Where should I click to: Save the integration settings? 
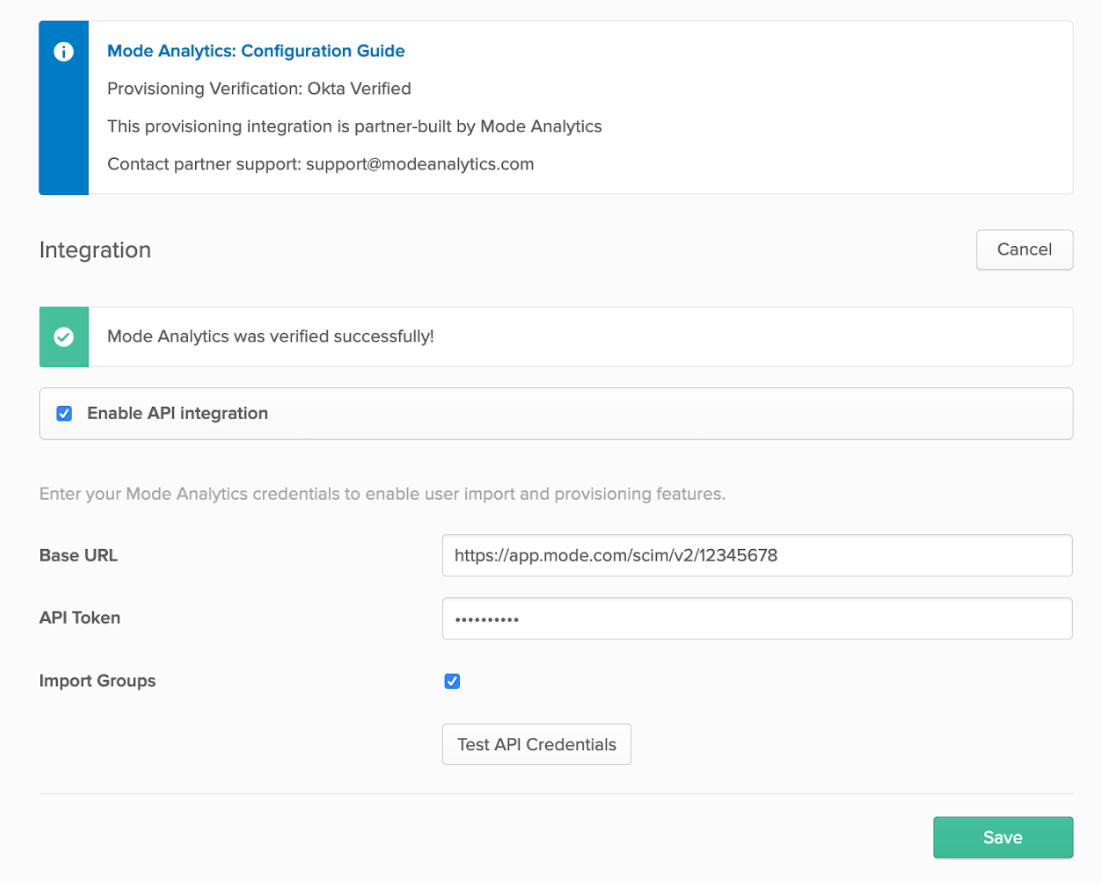1003,837
